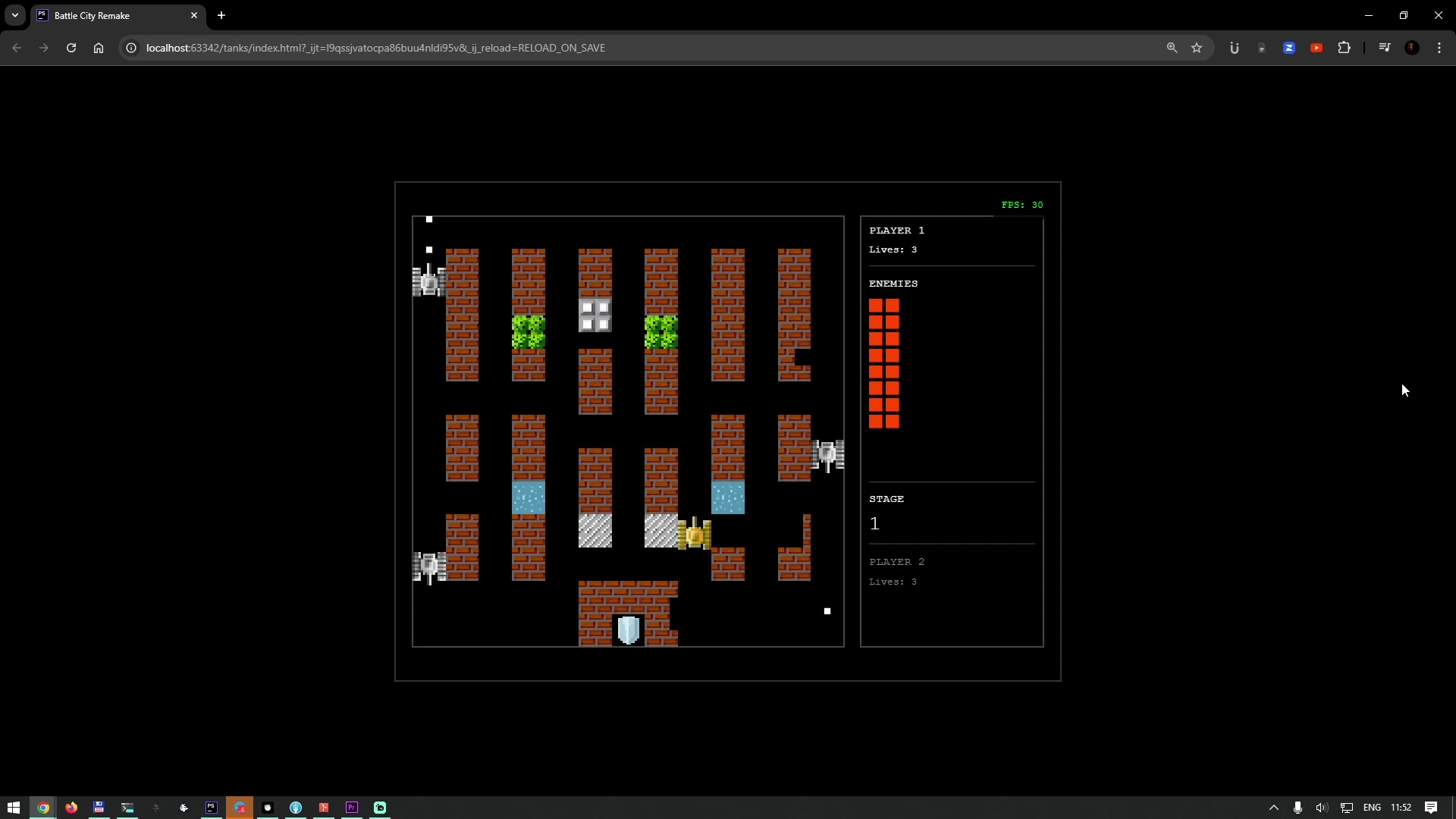Switch keyboard language via ENG indicator

point(1372,808)
